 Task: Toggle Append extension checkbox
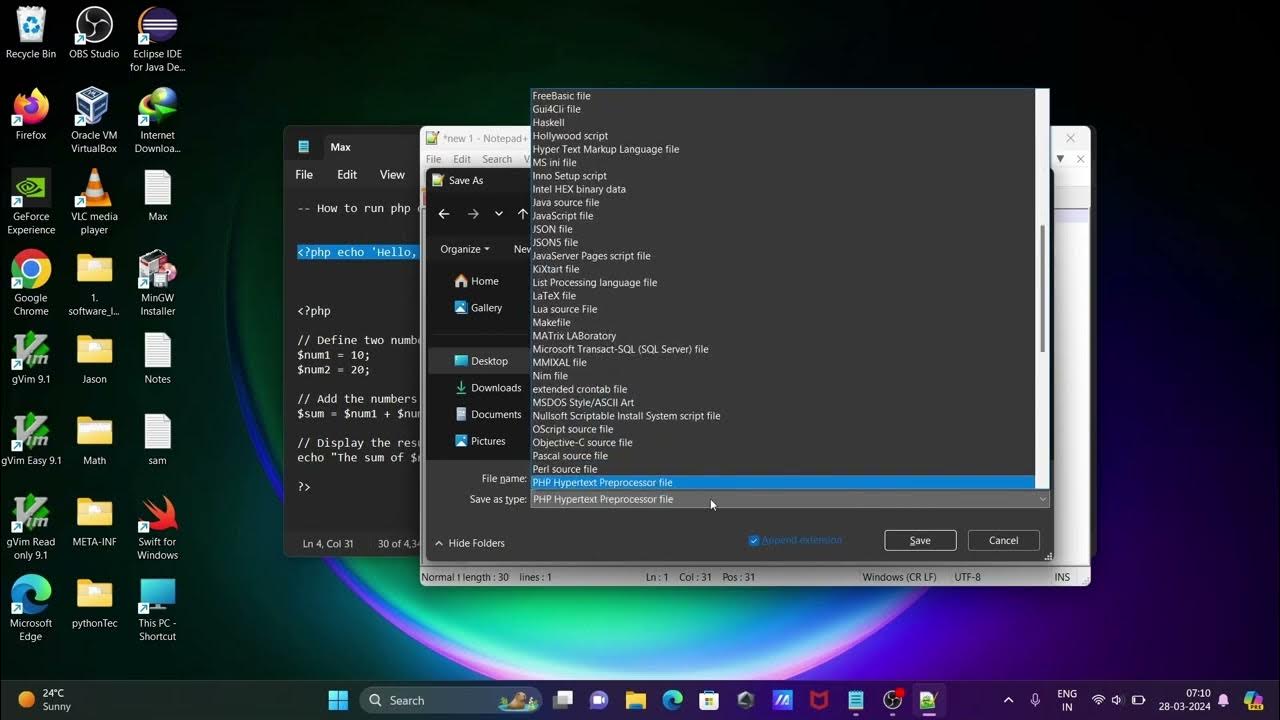pos(754,540)
